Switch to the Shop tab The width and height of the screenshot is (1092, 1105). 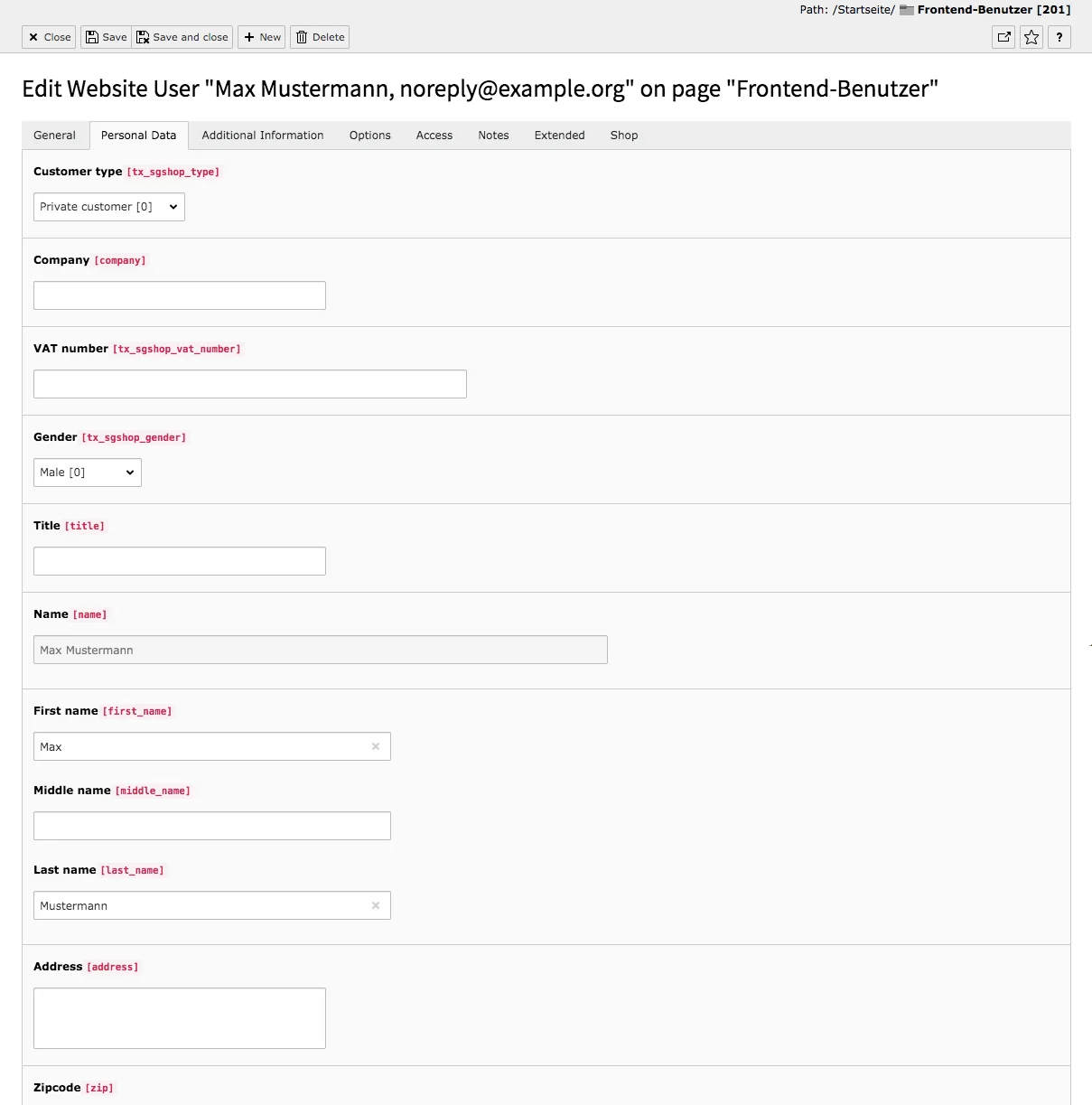coord(623,135)
